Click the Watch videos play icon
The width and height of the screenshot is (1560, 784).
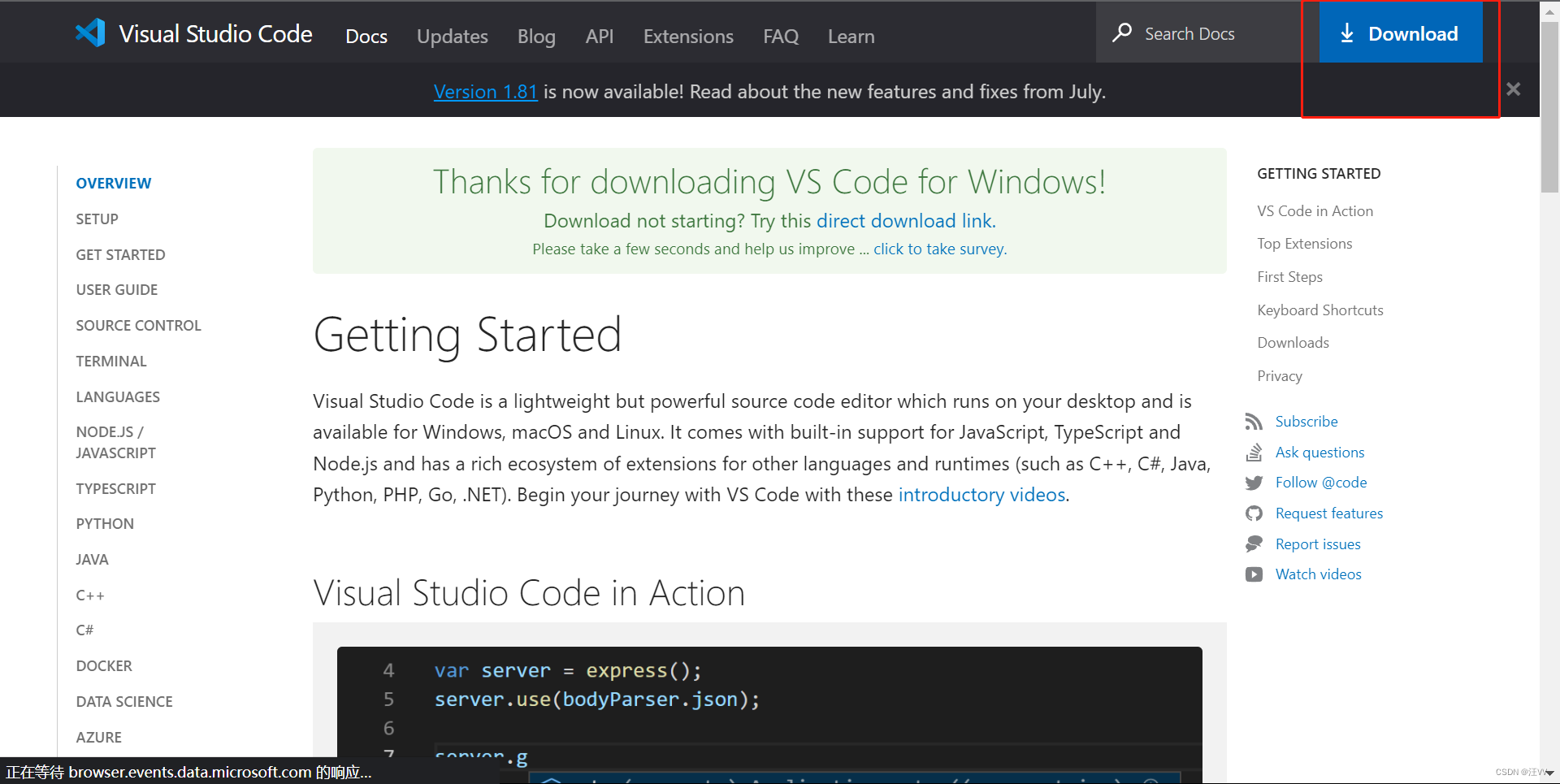pos(1254,574)
